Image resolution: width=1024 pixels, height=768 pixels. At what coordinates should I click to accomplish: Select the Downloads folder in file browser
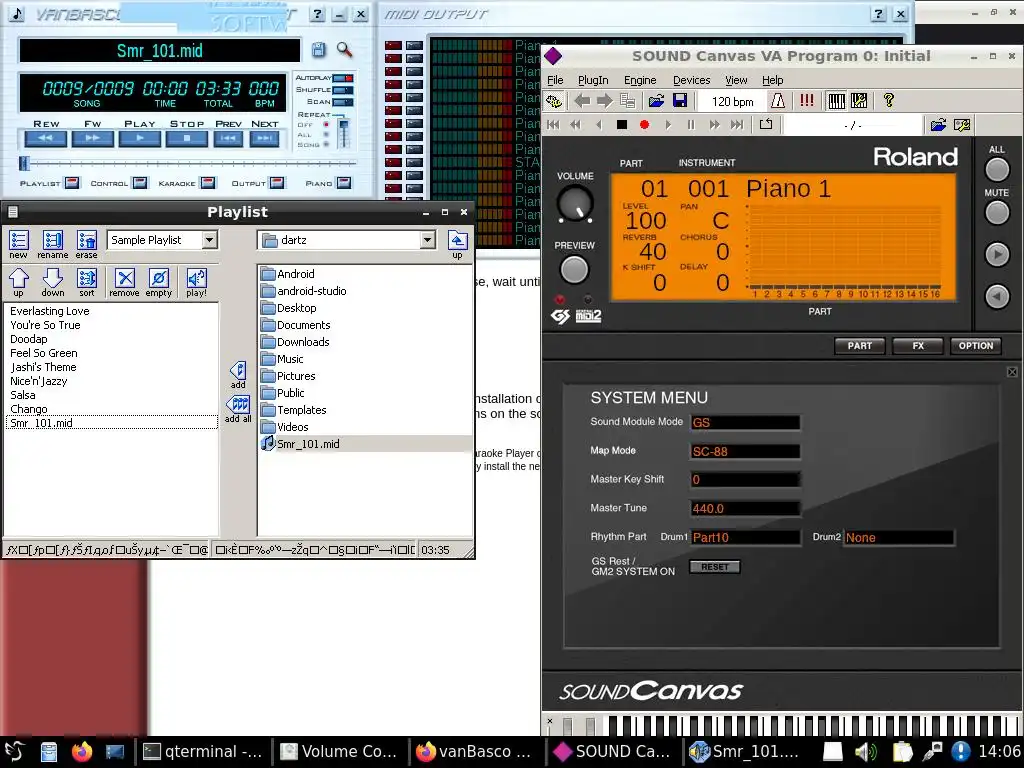tap(295, 342)
